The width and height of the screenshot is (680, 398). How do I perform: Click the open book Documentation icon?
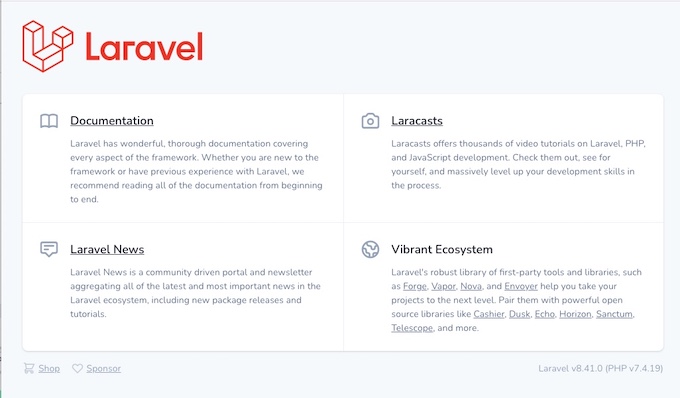pos(49,121)
